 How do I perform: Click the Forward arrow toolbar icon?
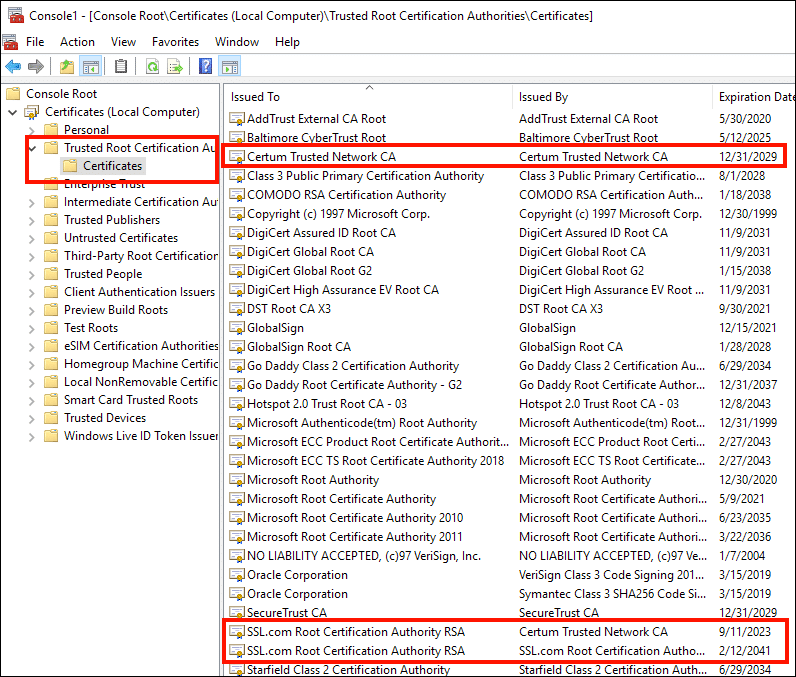point(36,67)
